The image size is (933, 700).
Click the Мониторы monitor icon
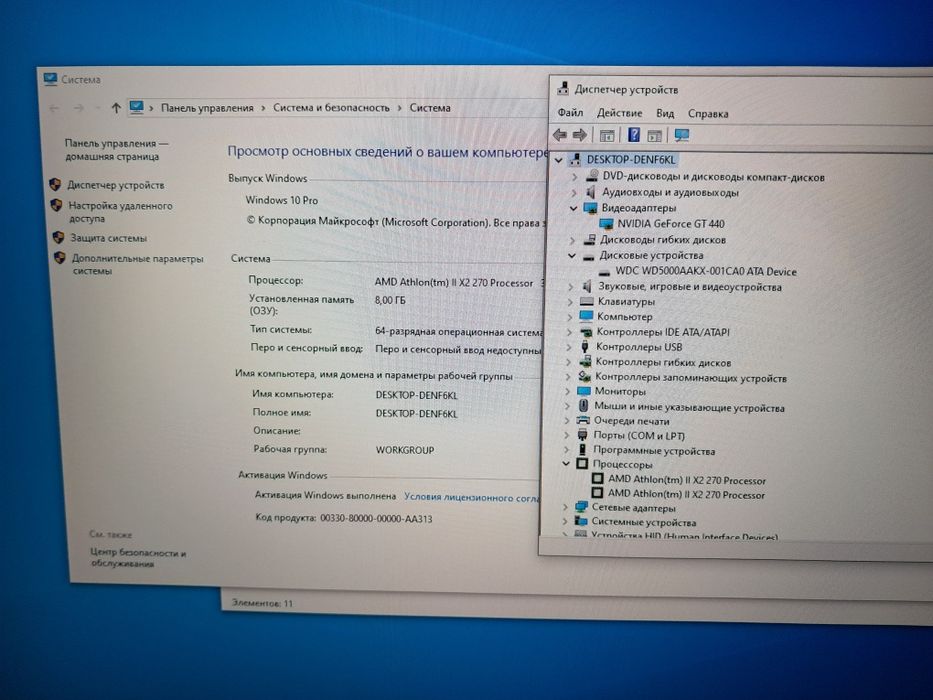coord(584,391)
